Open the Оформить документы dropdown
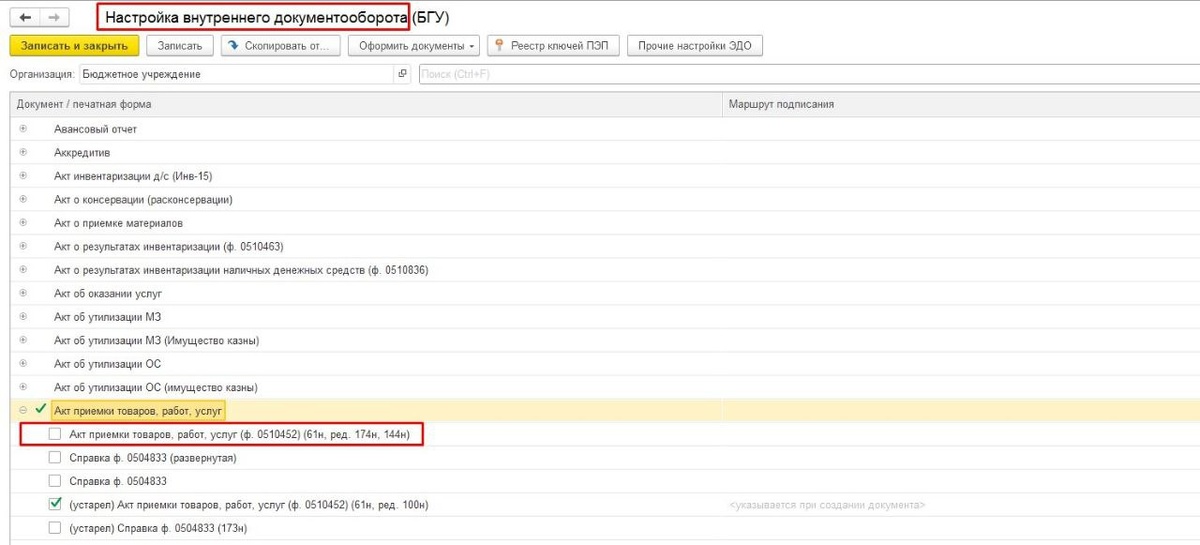1200x545 pixels. click(414, 46)
